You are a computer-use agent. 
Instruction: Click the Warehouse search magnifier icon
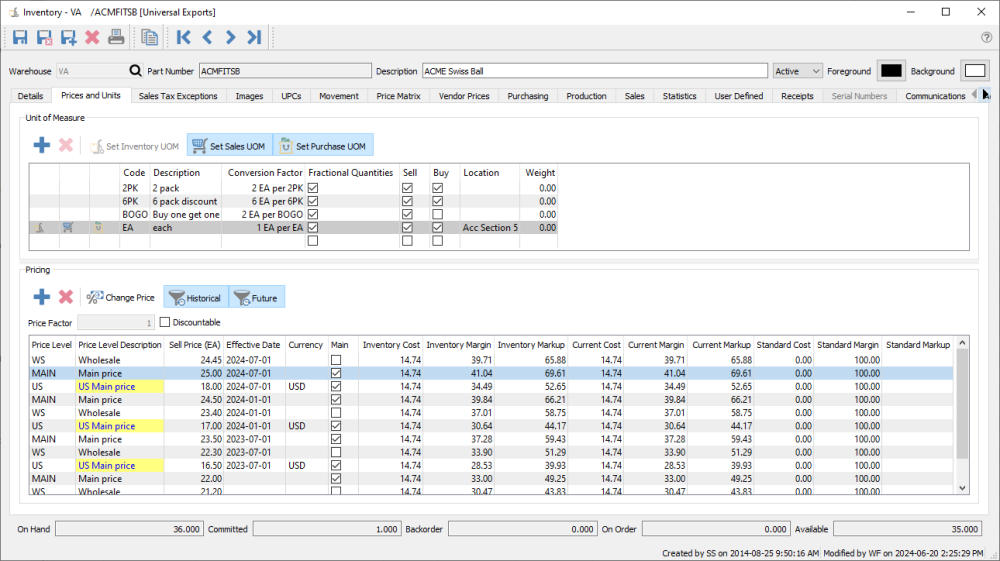tap(135, 71)
